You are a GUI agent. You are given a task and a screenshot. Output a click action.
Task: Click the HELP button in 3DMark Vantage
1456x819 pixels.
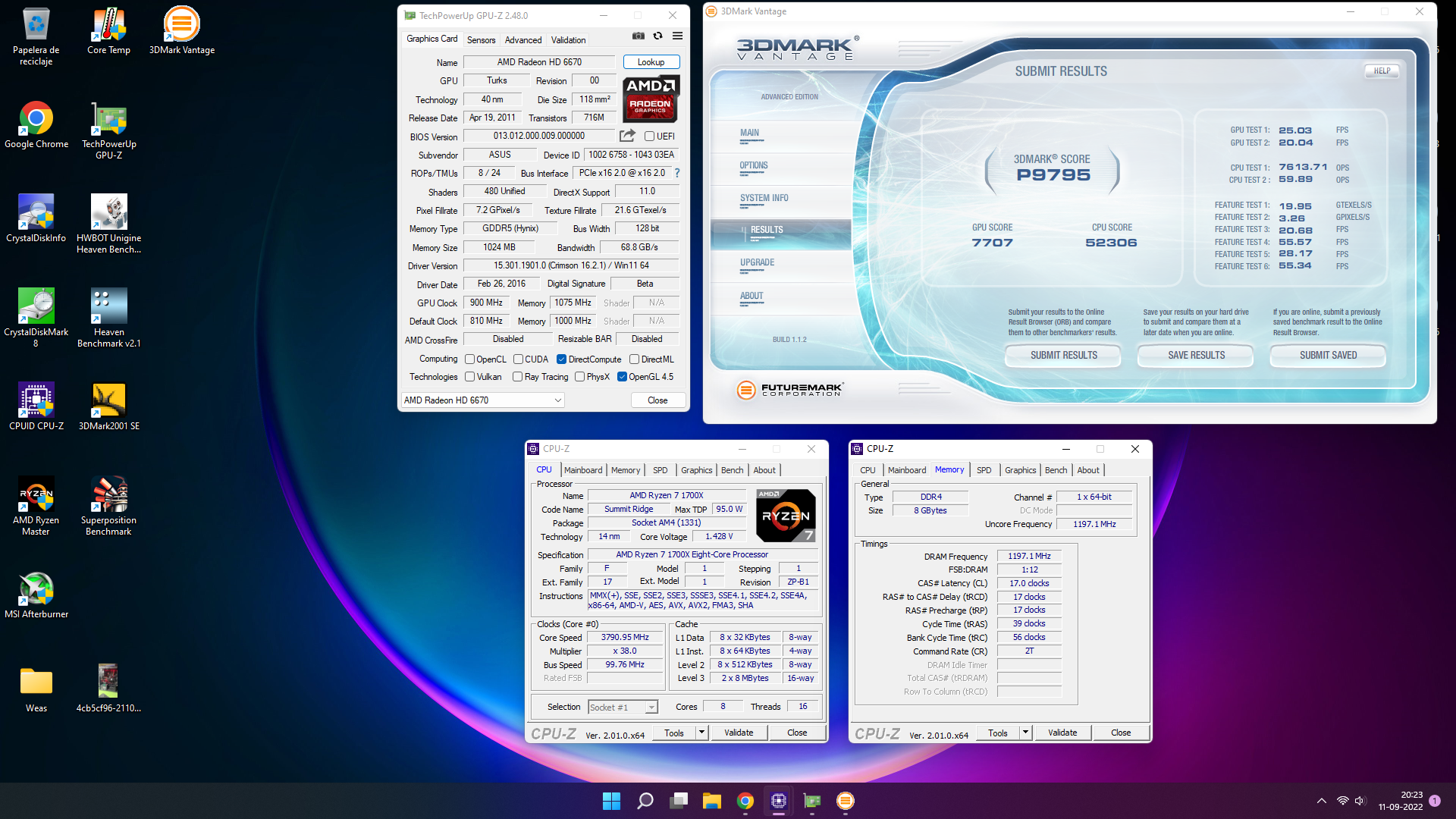(1382, 71)
